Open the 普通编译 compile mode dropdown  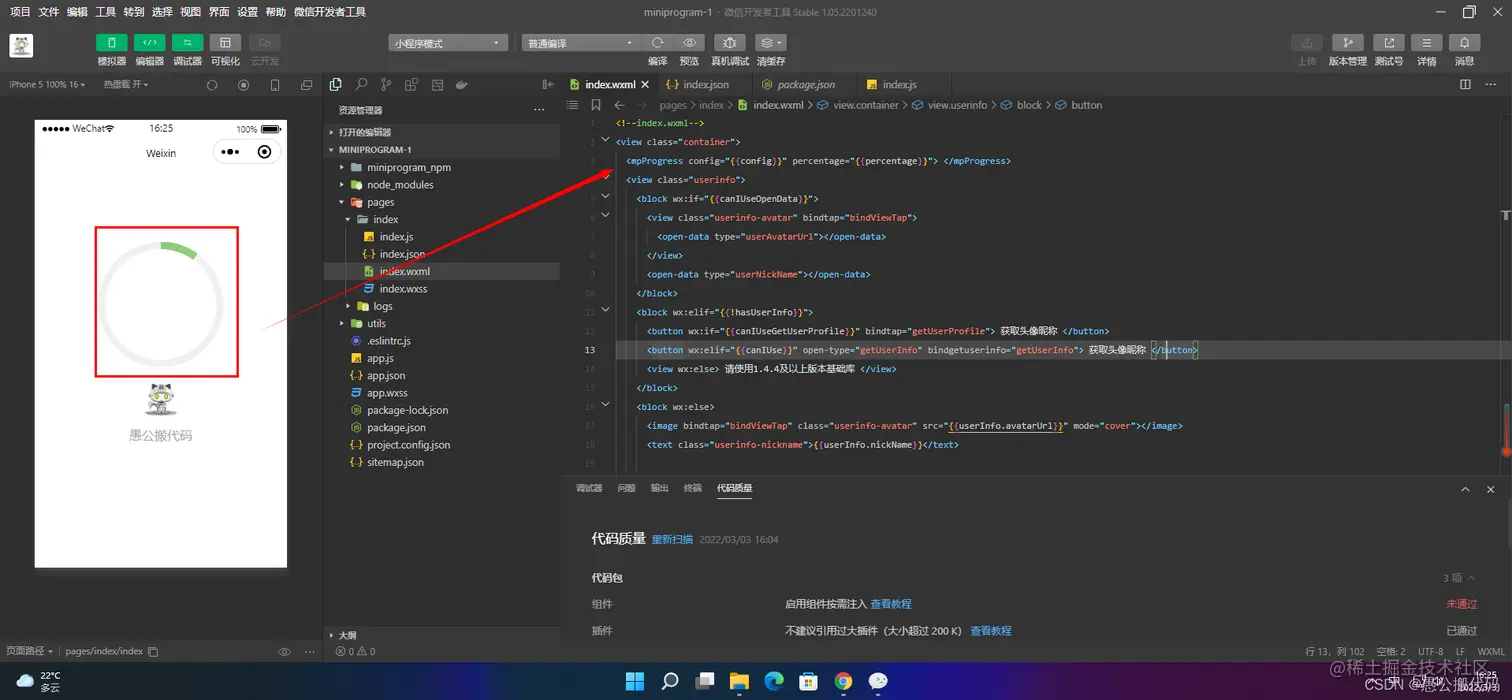pos(580,43)
